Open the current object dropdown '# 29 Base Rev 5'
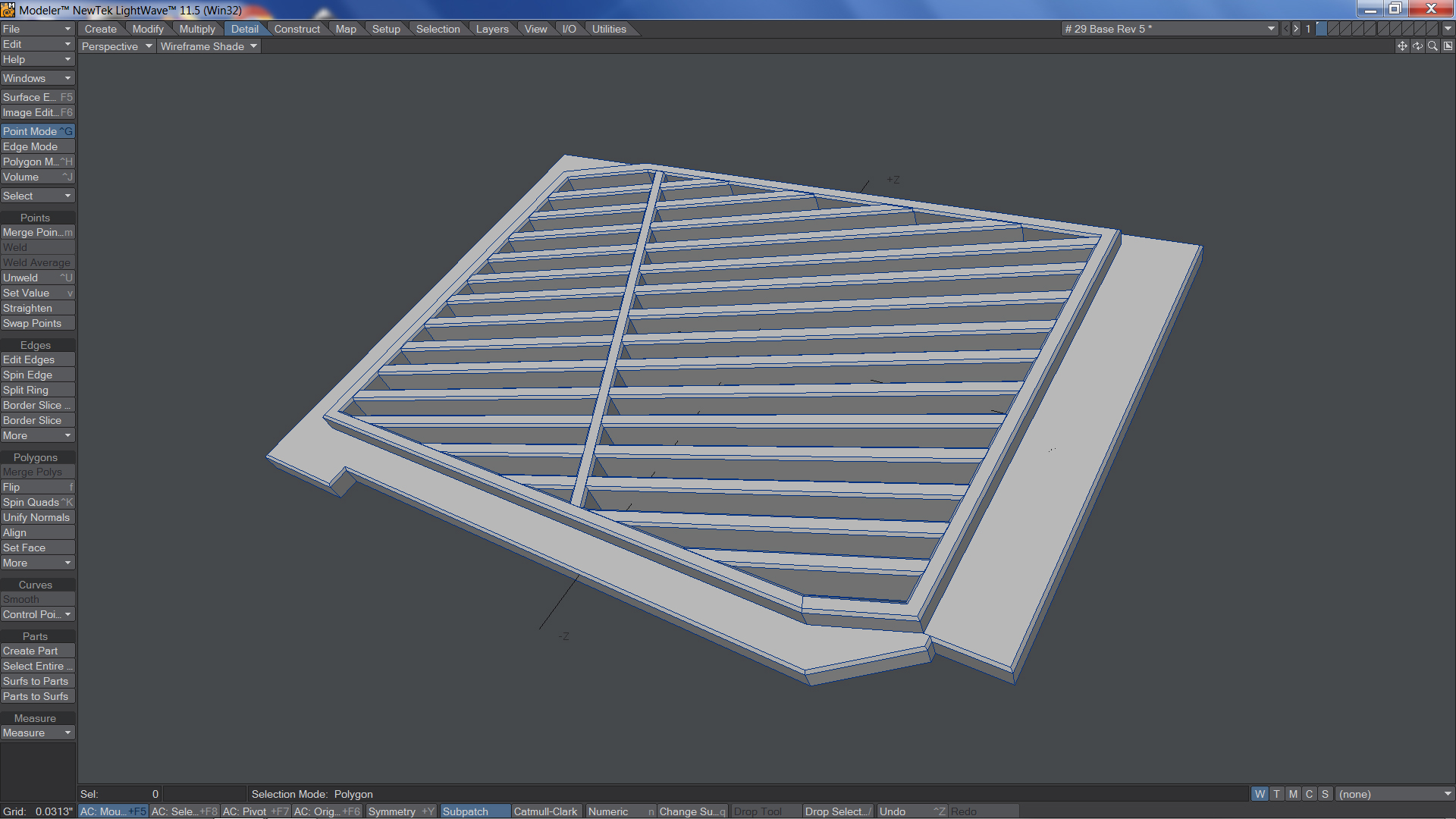Image resolution: width=1456 pixels, height=819 pixels. tap(1169, 29)
